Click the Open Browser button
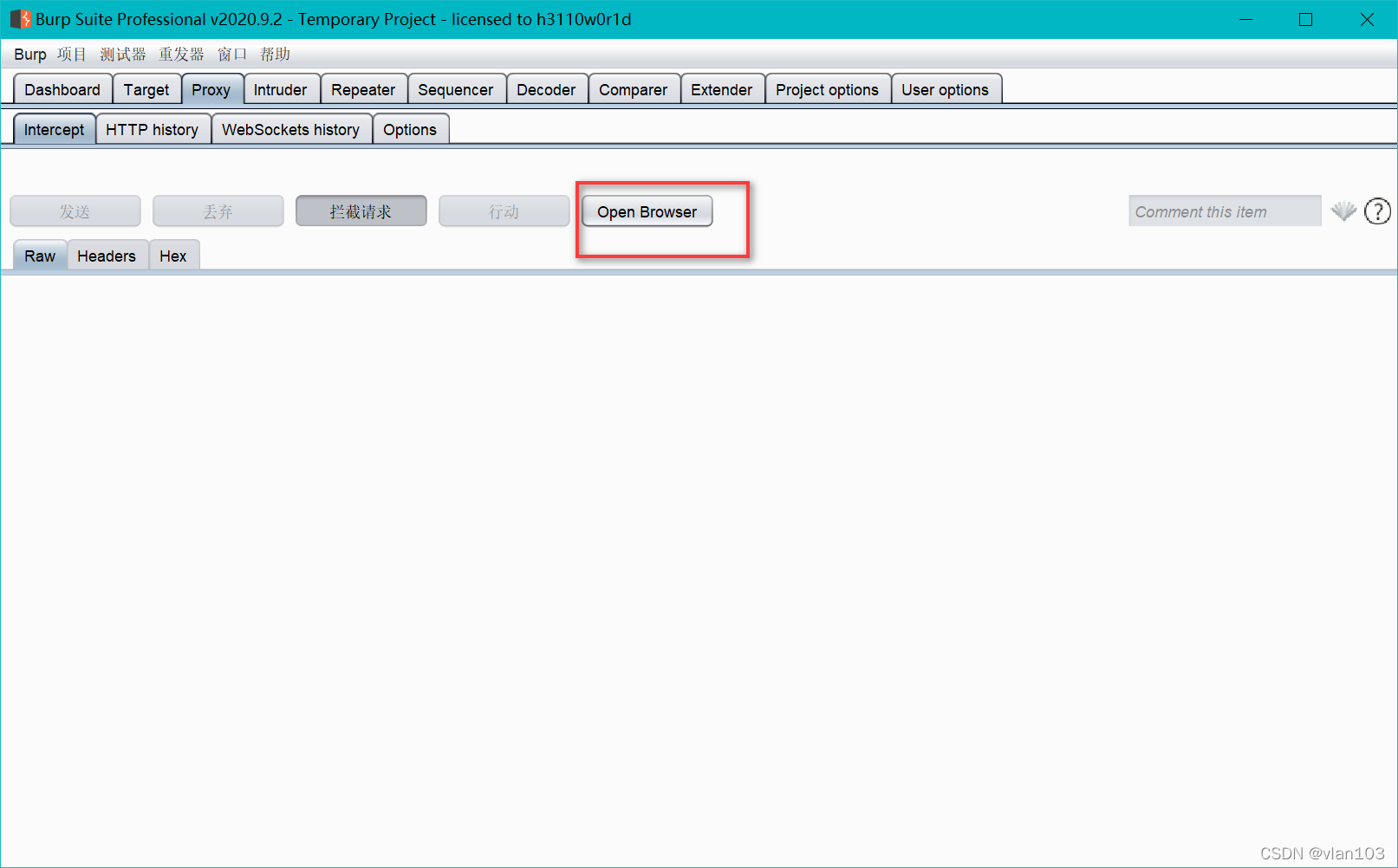 (x=647, y=211)
